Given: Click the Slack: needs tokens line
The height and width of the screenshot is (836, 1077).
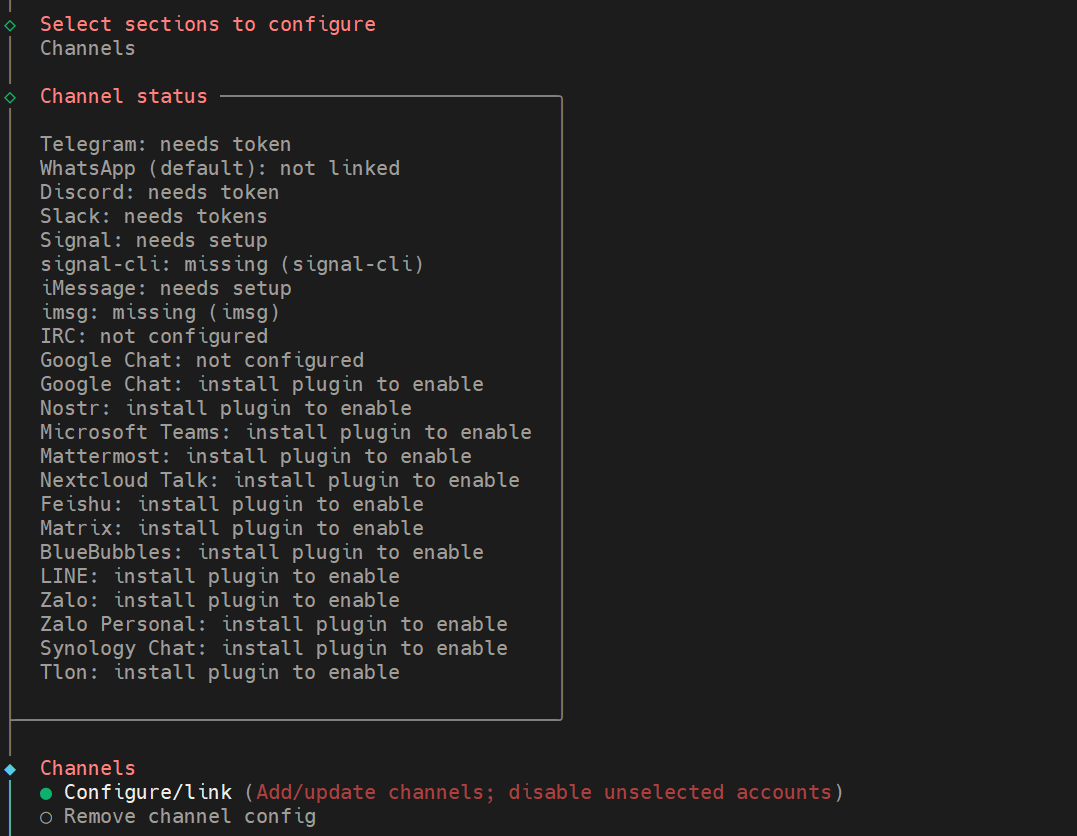Looking at the screenshot, I should coord(153,216).
